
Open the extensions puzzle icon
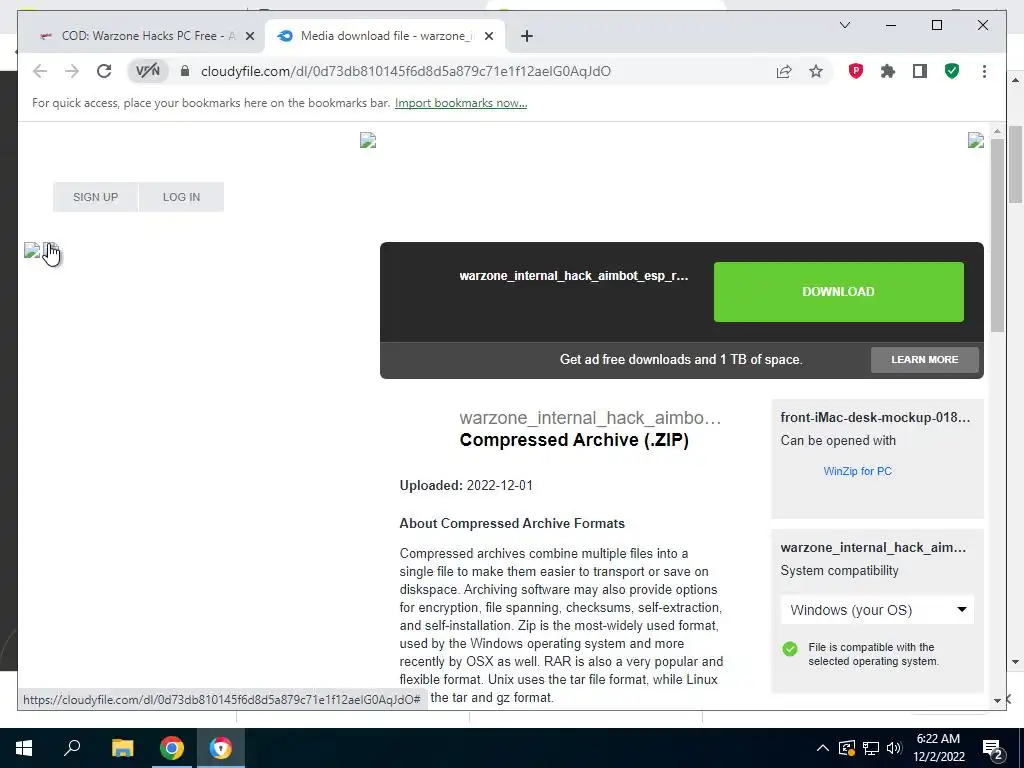coord(888,71)
